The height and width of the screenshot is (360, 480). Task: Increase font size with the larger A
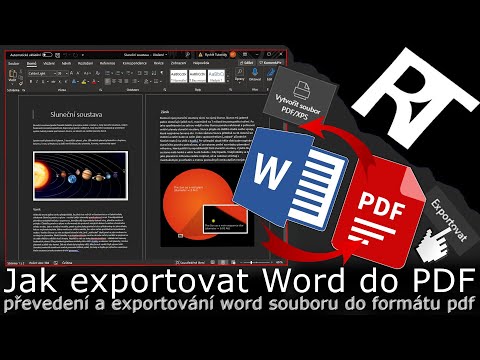point(72,73)
